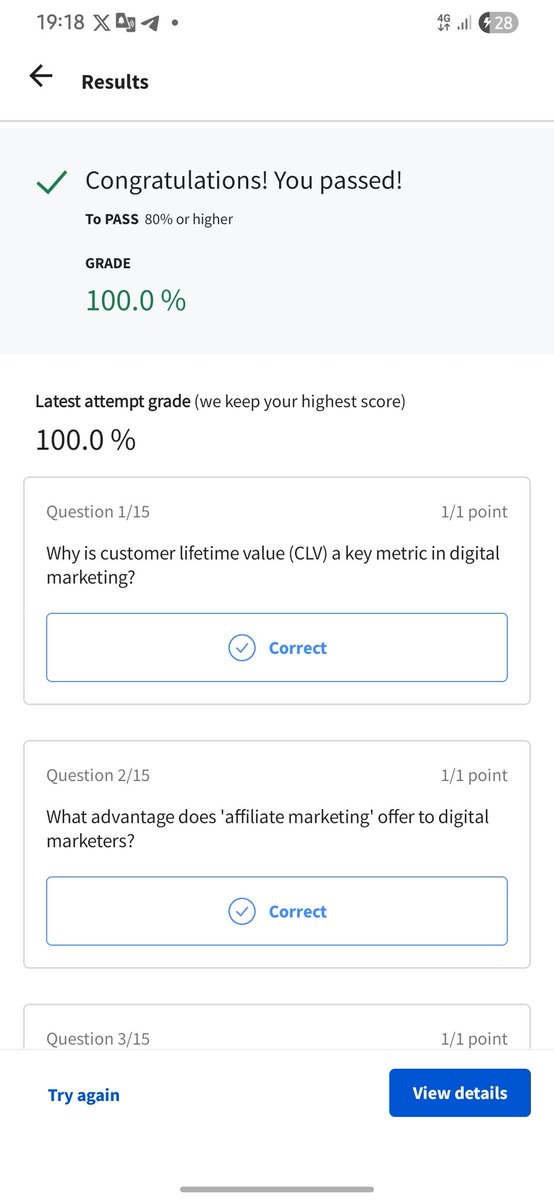Tap the Question 3/15 card header

click(277, 1039)
